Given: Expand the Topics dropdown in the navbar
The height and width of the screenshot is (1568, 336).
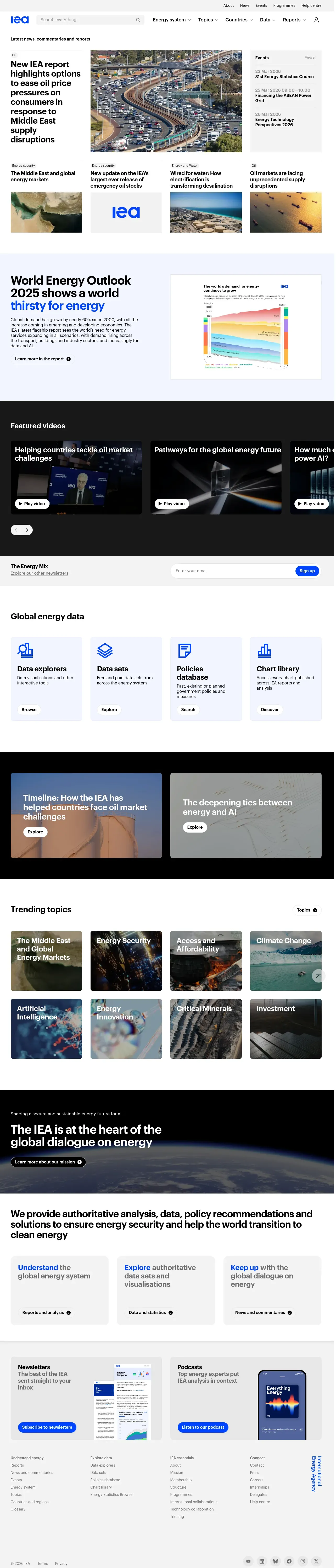Looking at the screenshot, I should click(209, 20).
